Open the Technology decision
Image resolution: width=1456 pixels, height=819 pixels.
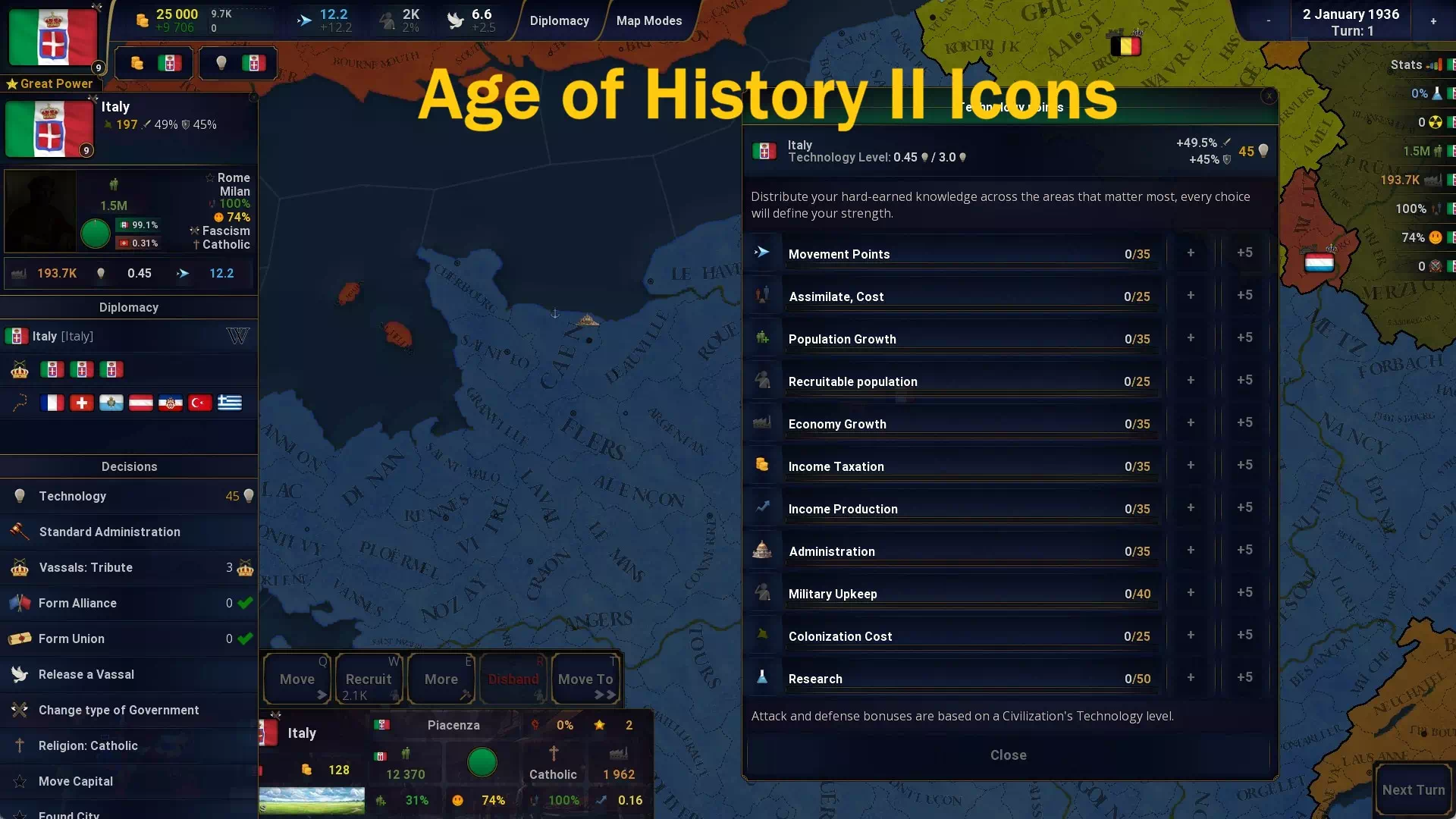pyautogui.click(x=129, y=496)
